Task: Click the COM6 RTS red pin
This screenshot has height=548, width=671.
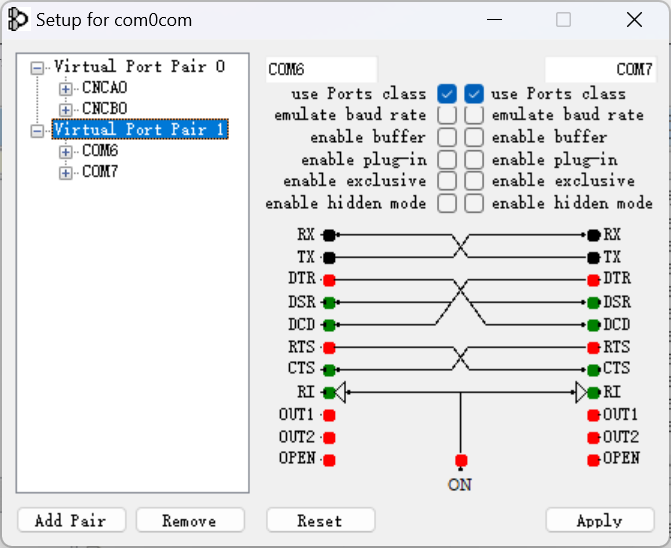Action: (x=329, y=347)
